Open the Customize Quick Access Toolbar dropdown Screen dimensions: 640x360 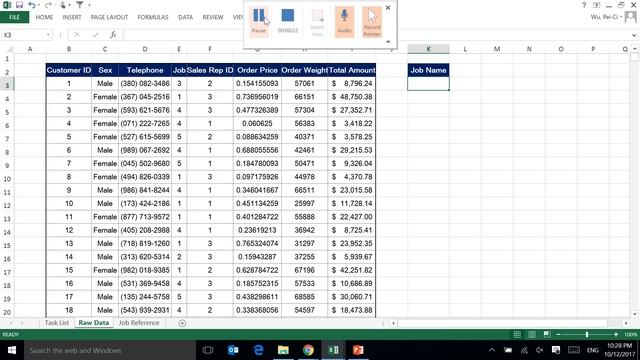(x=89, y=5)
